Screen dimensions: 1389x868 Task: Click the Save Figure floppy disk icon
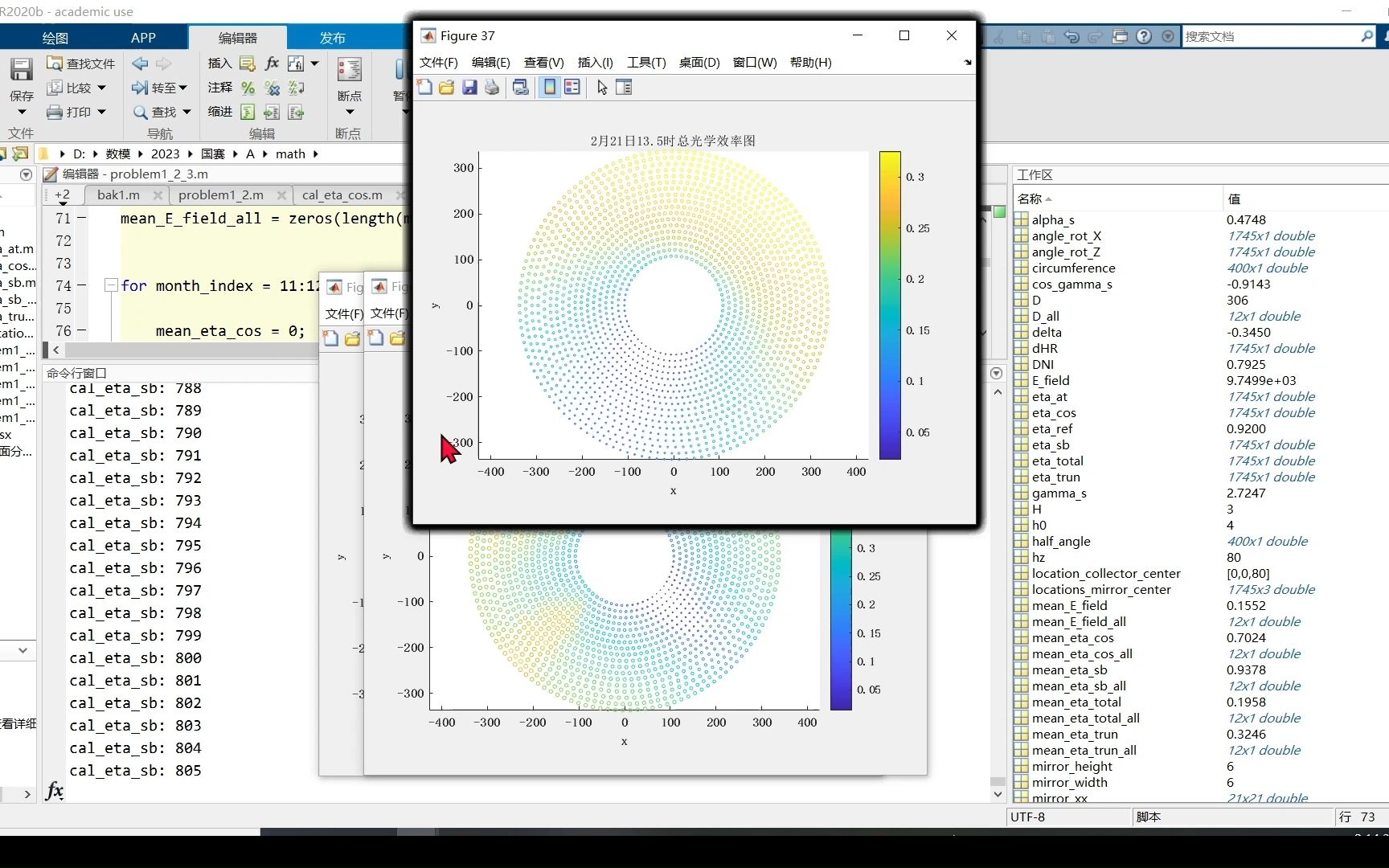[469, 88]
